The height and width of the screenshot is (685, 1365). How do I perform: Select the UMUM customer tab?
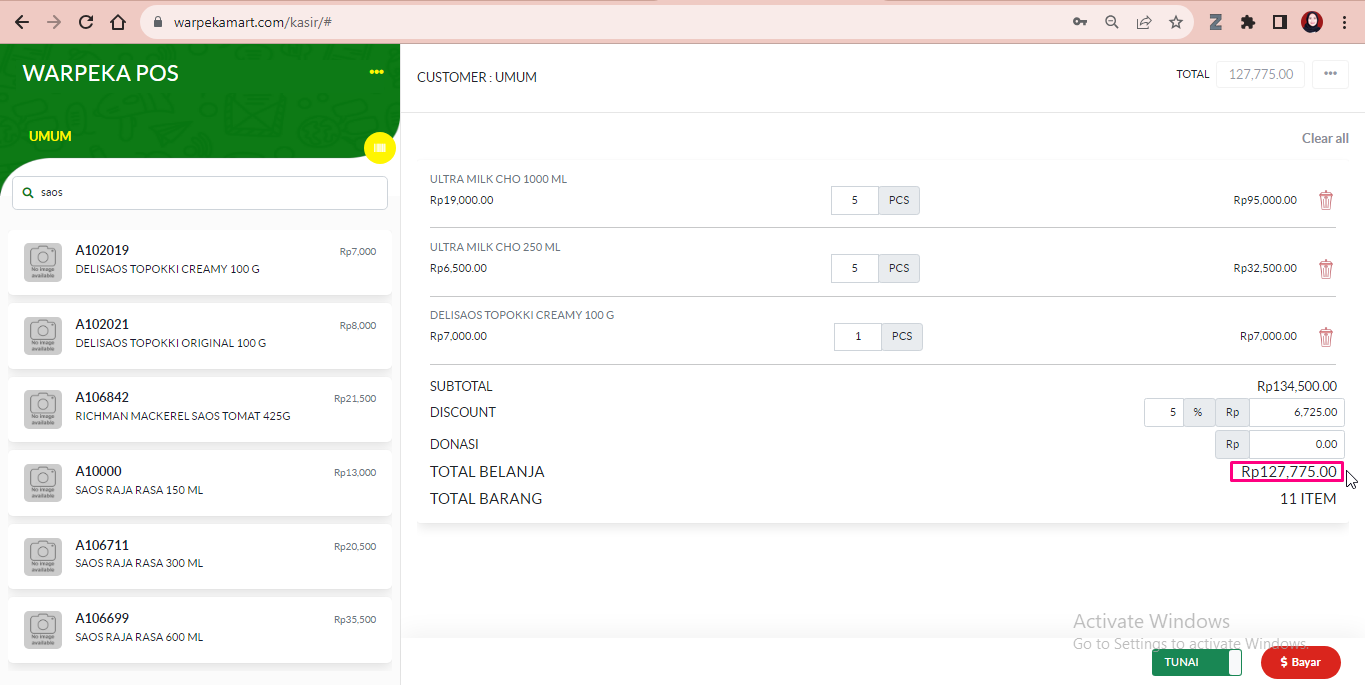click(50, 136)
